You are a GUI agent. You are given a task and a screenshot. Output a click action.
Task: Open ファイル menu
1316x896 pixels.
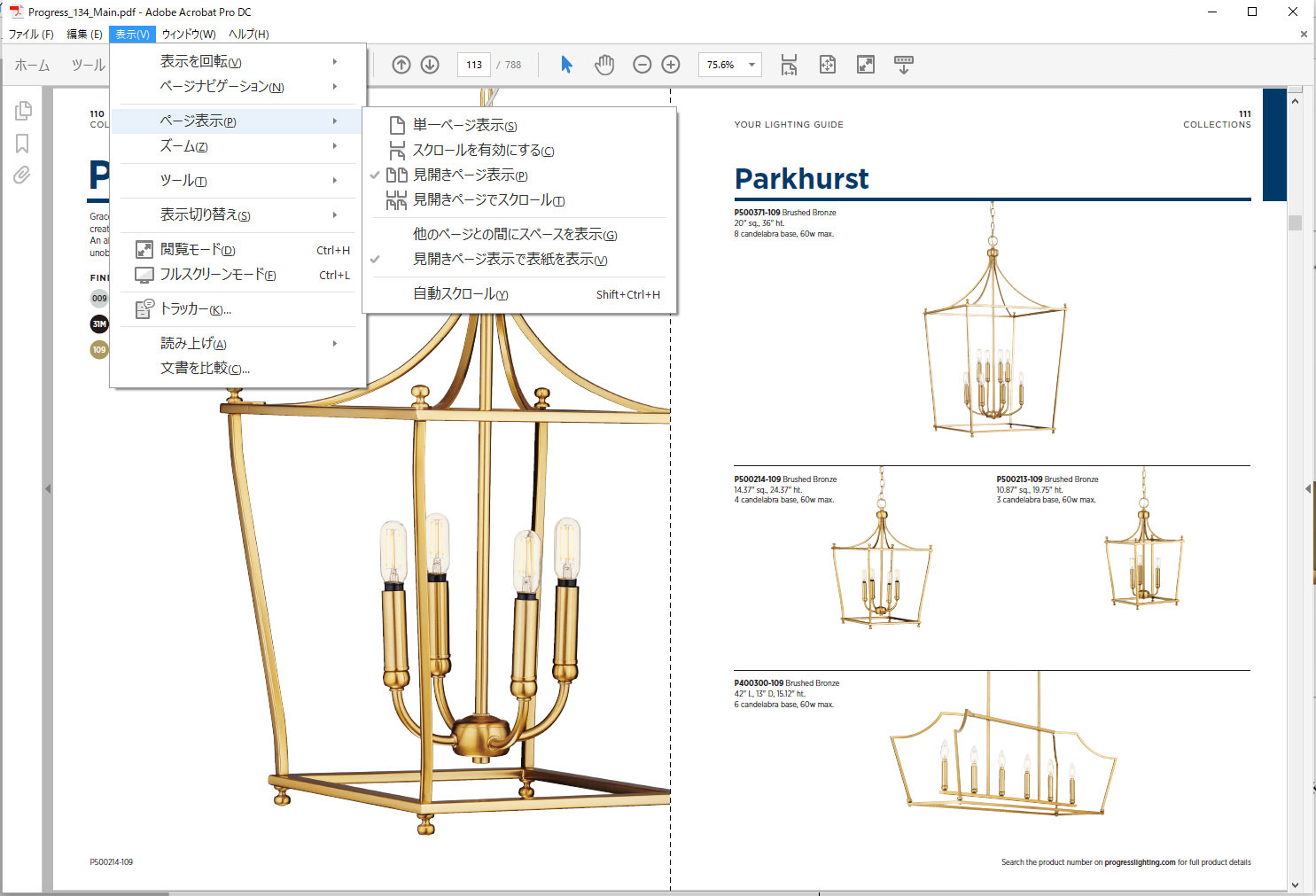31,34
